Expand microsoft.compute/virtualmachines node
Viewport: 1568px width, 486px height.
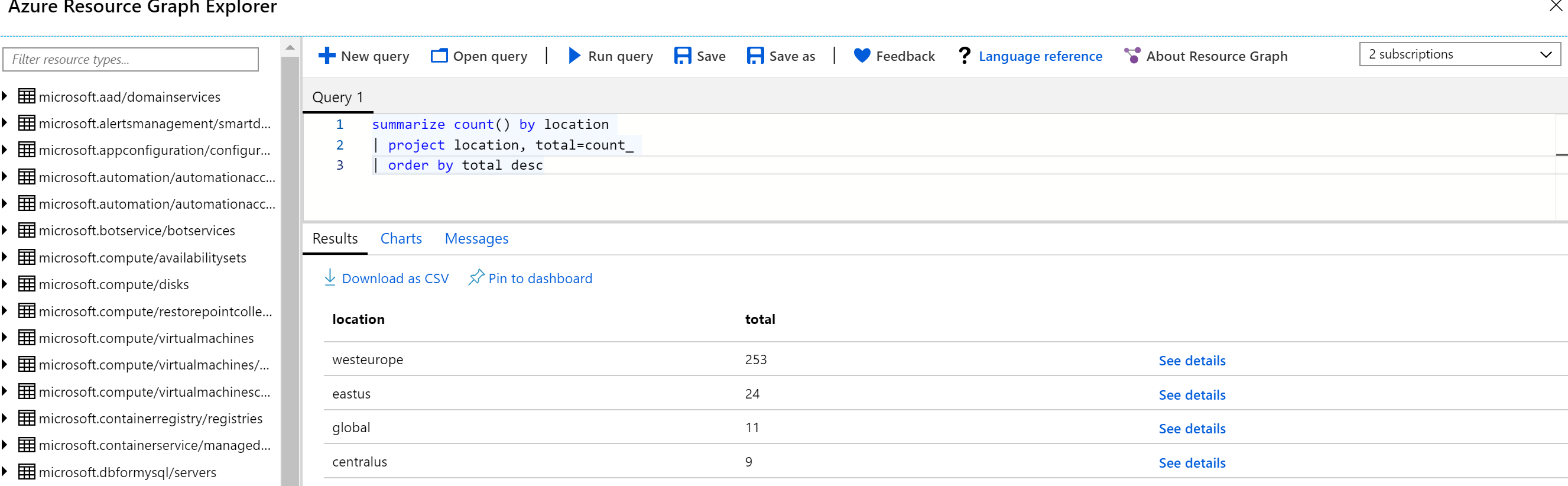pos(5,338)
